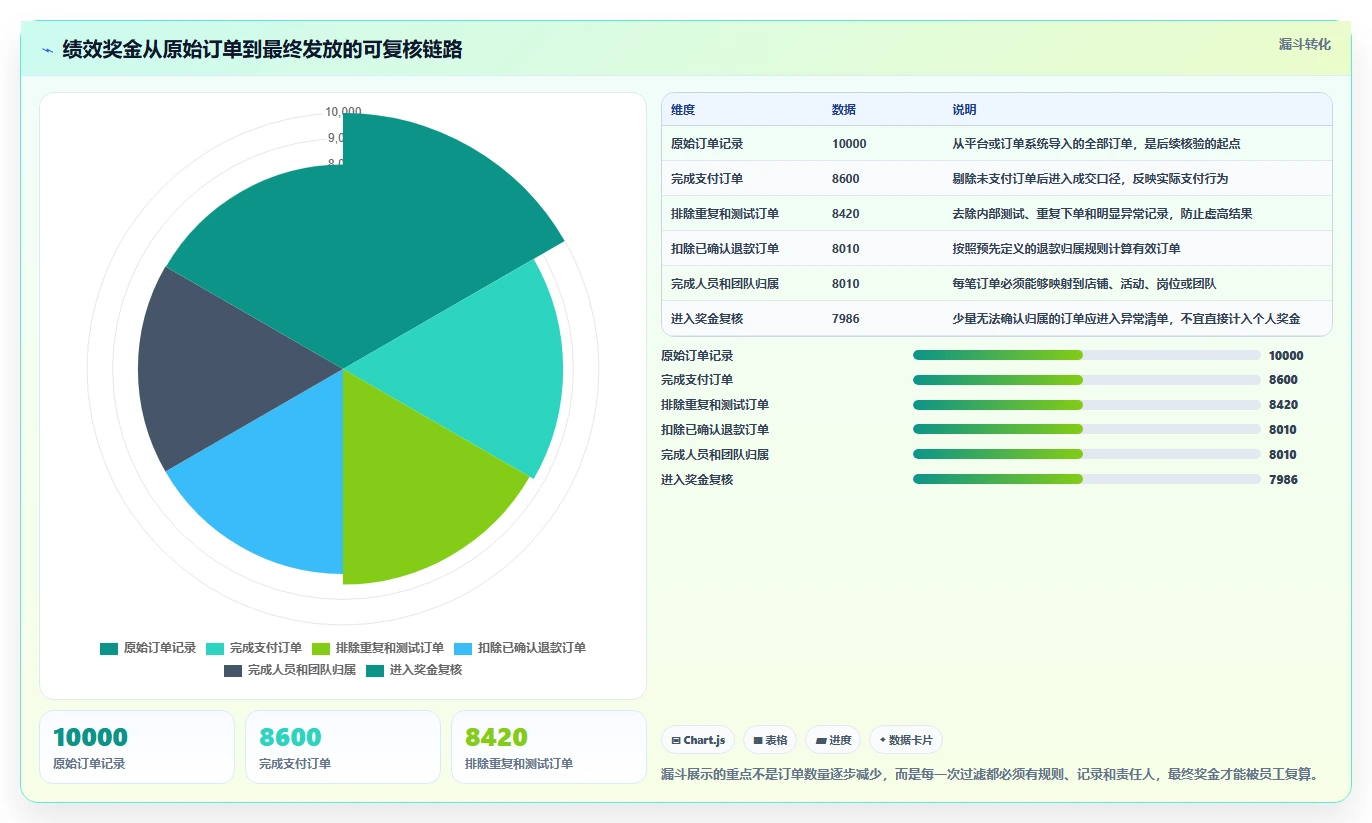Click the 维度 column header
Viewport: 1372px width, 823px height.
(x=683, y=110)
